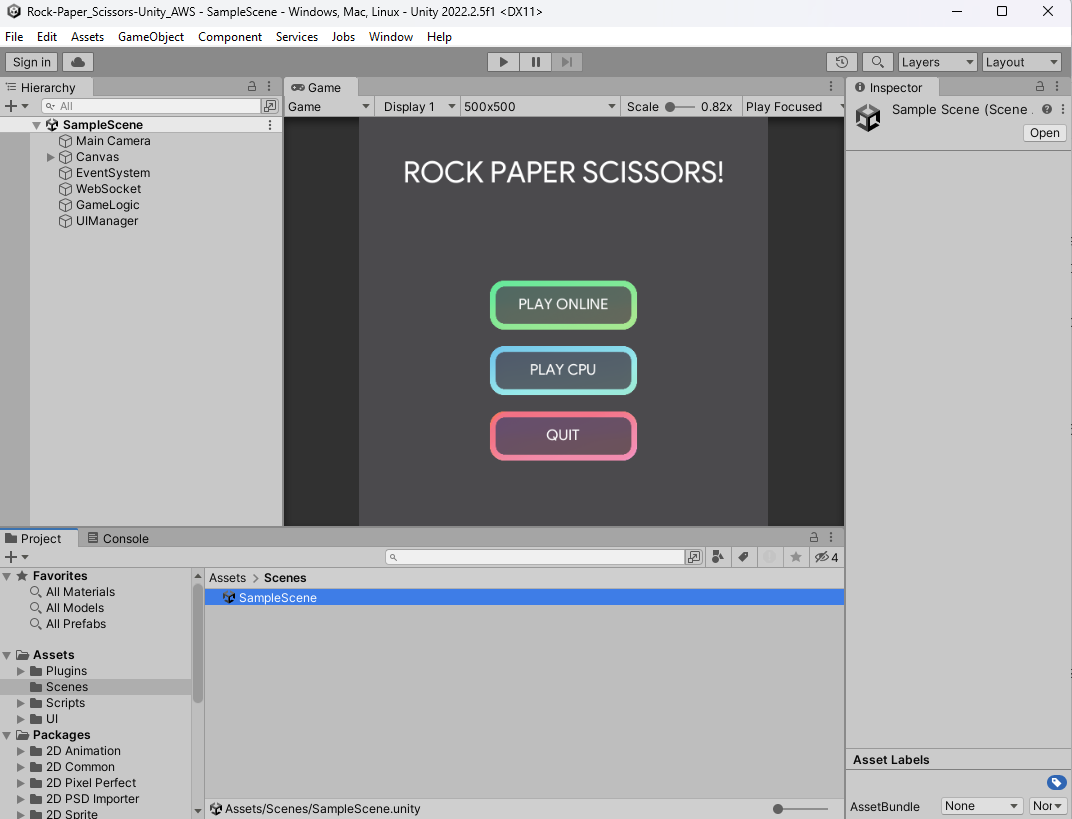Adjust Project icon size slider
Screen dimensions: 1072x819
point(799,809)
